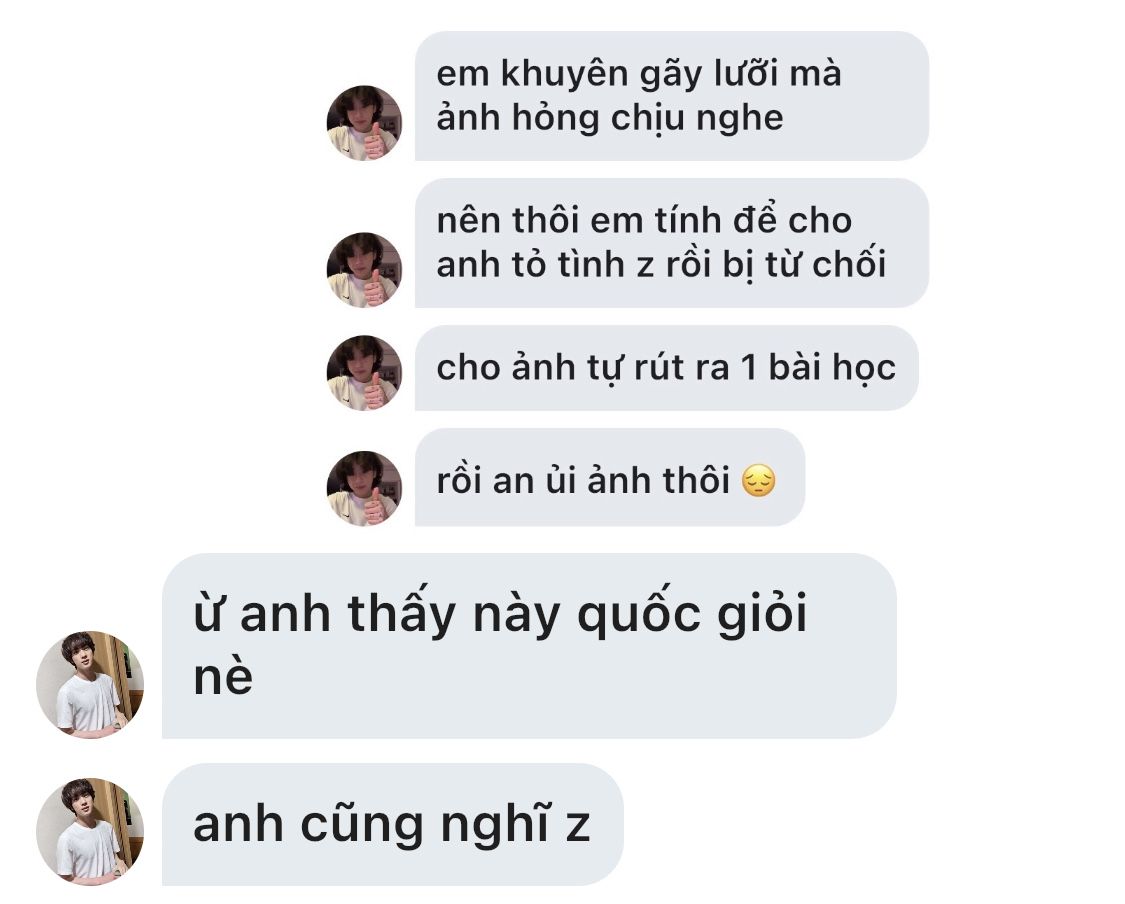Open the white t-shirt avatar beside "ừ anh thấy này"
This screenshot has height=904, width=1125.
90,684
